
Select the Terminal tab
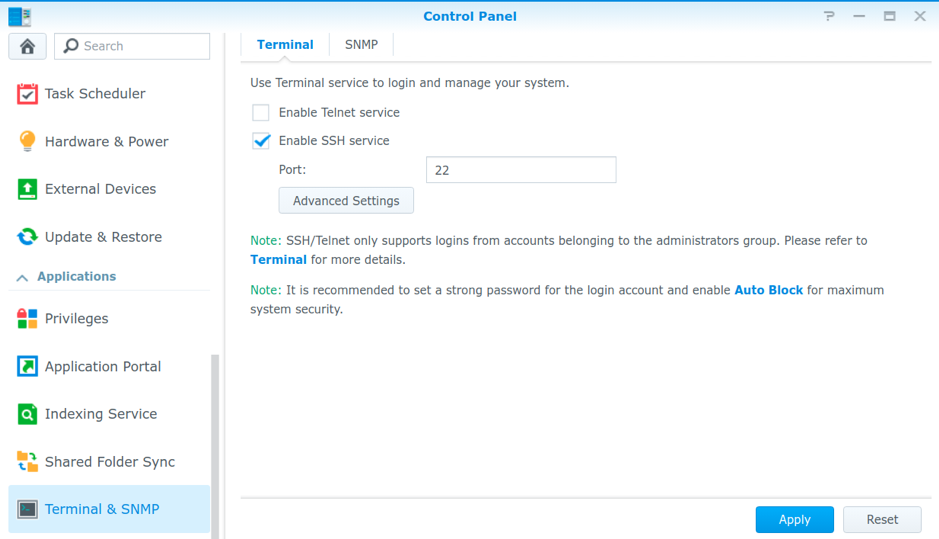point(285,45)
